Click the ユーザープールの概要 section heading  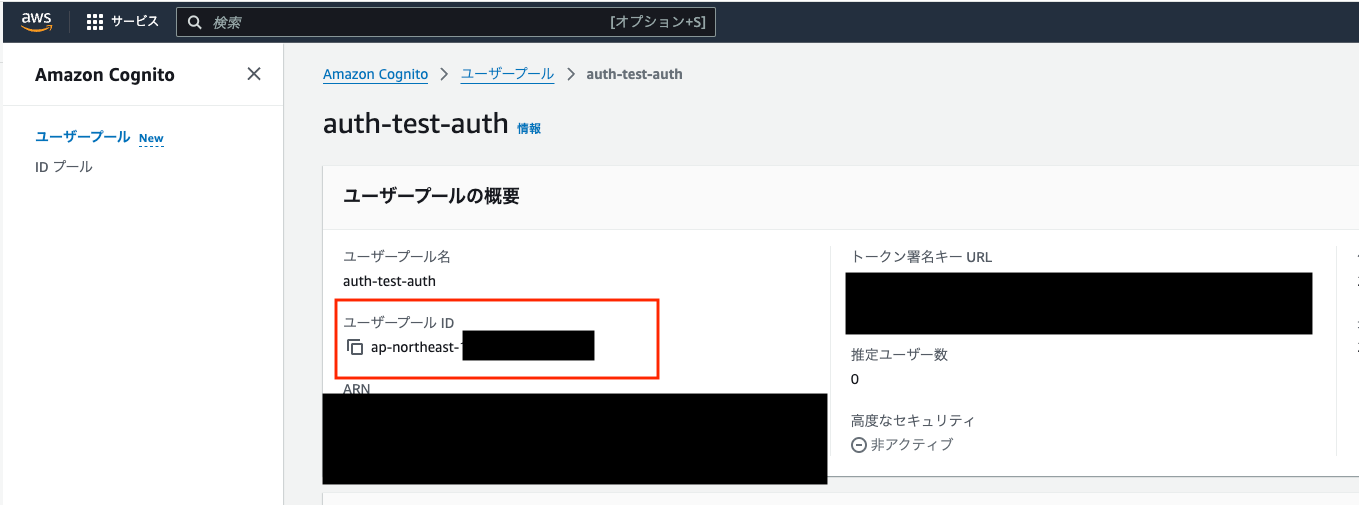(x=431, y=196)
